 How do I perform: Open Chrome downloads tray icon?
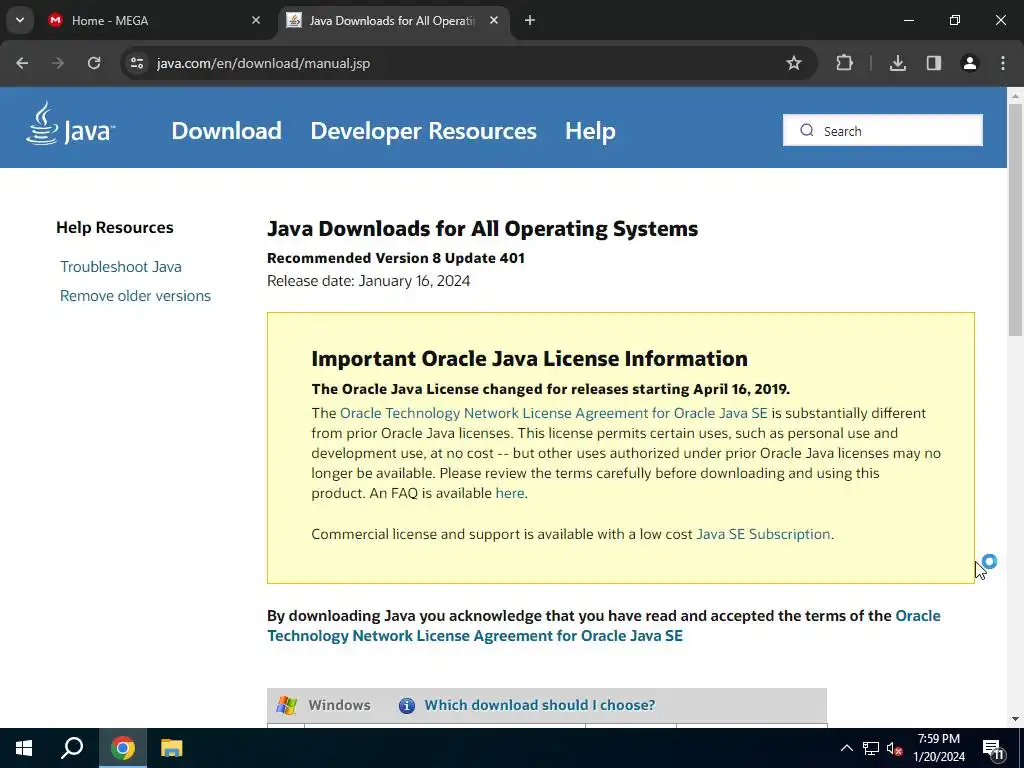pos(898,63)
